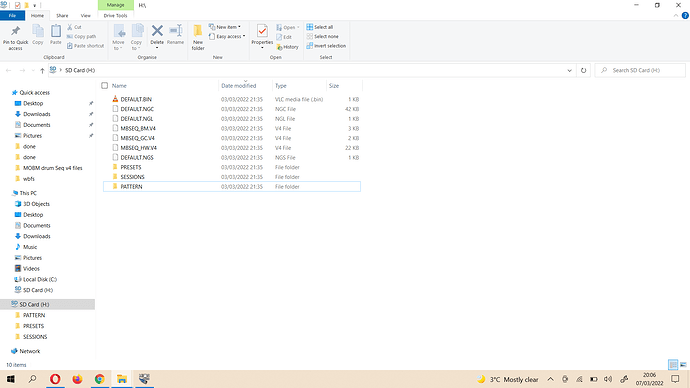Open Network in navigation pane
Screen dimensions: 690x388
pos(29,351)
